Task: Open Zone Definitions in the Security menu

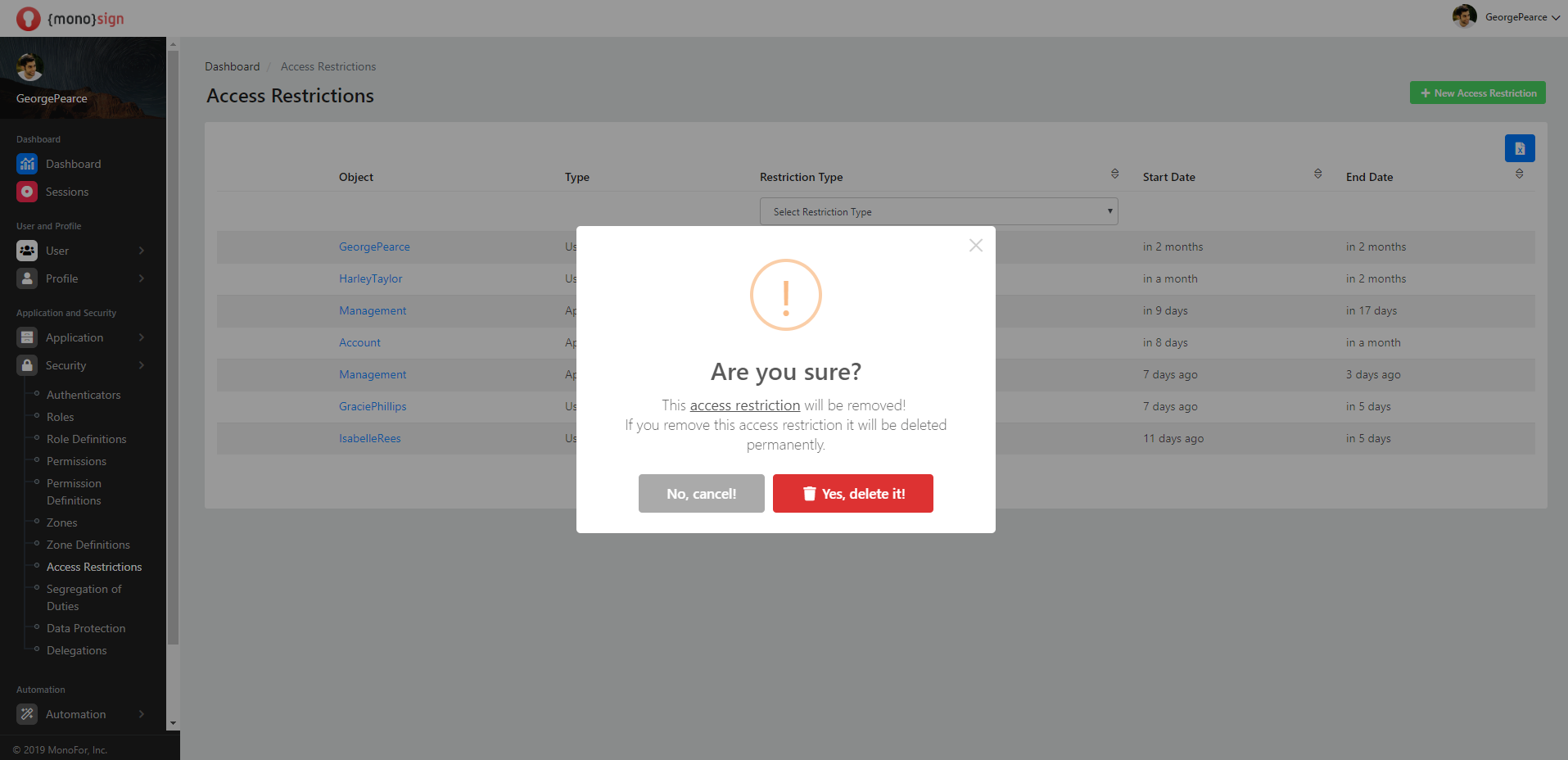Action: (88, 545)
